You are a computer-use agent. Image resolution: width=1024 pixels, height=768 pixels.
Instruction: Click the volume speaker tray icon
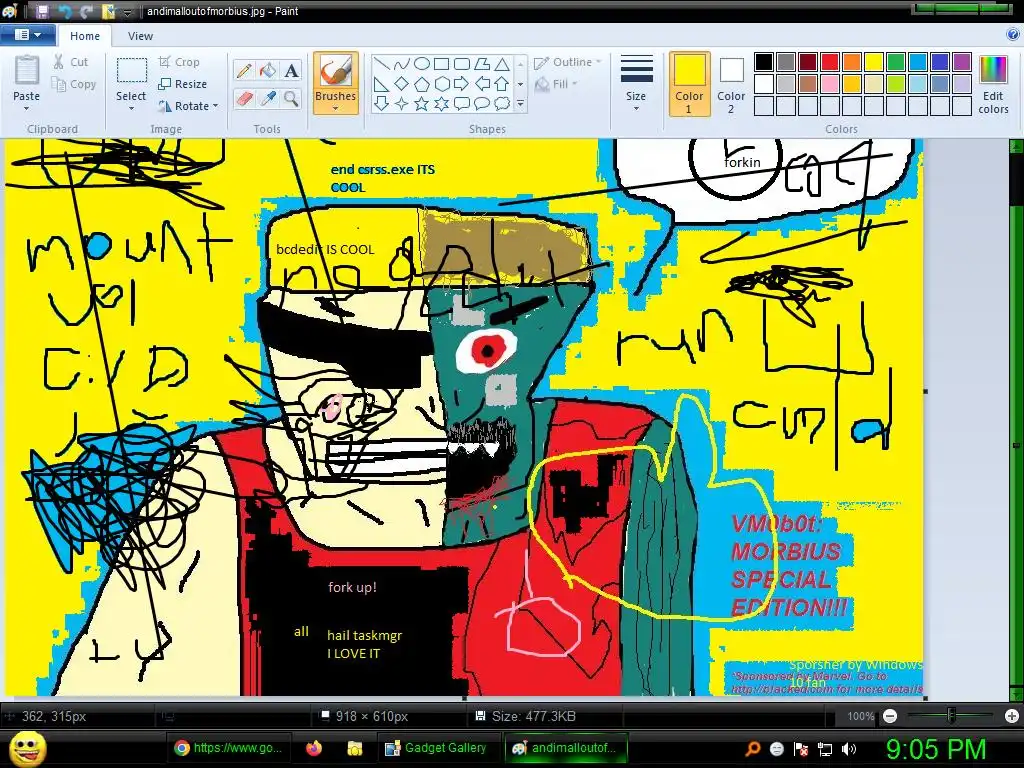(x=849, y=749)
